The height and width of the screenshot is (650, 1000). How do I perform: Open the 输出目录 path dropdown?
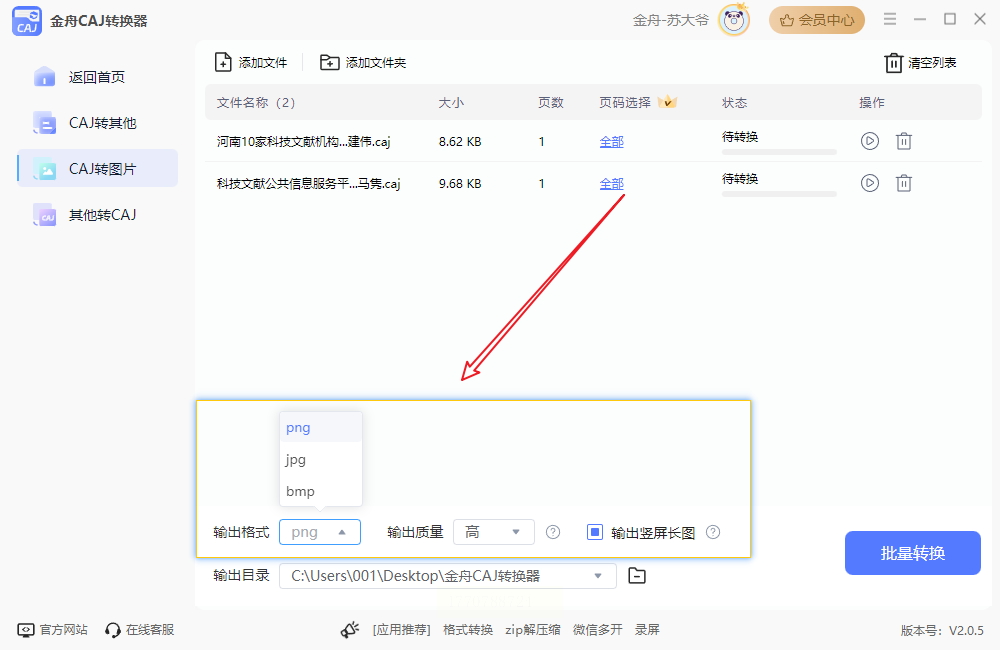click(x=448, y=576)
